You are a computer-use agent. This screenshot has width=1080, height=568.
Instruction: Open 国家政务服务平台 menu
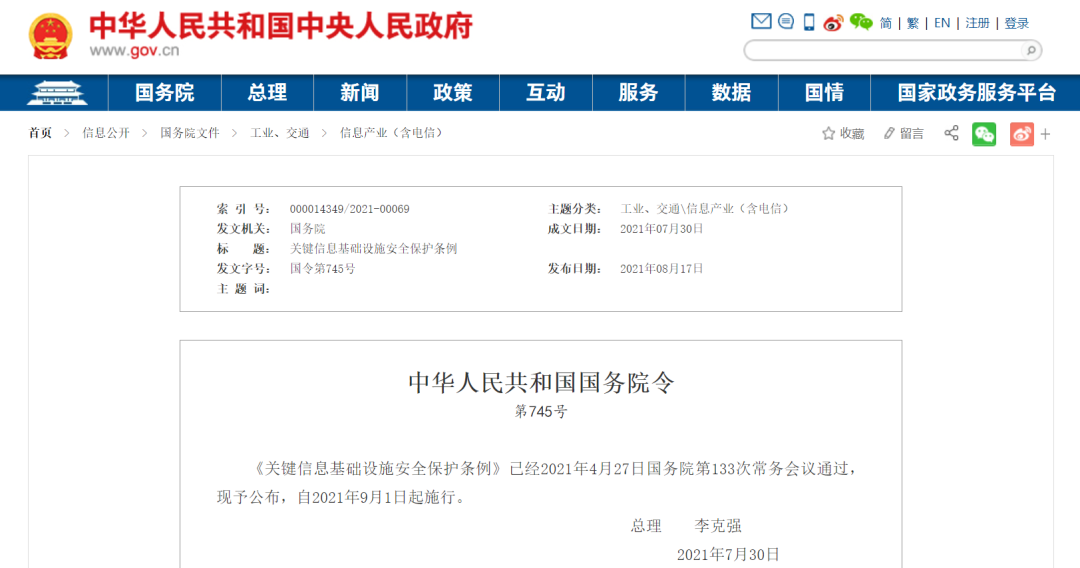pos(976,93)
